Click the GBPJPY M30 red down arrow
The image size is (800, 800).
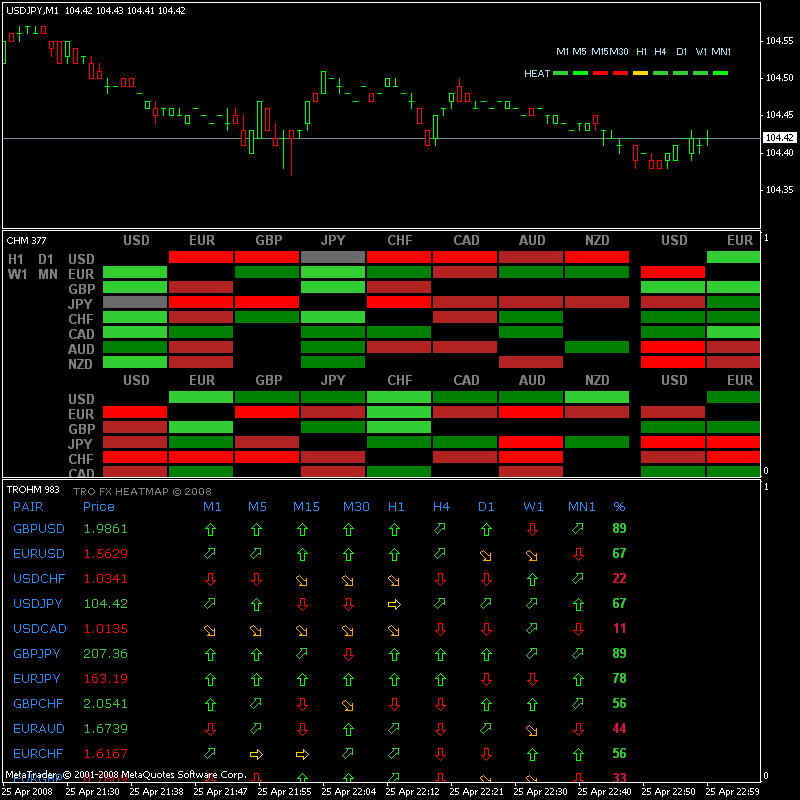pyautogui.click(x=348, y=654)
